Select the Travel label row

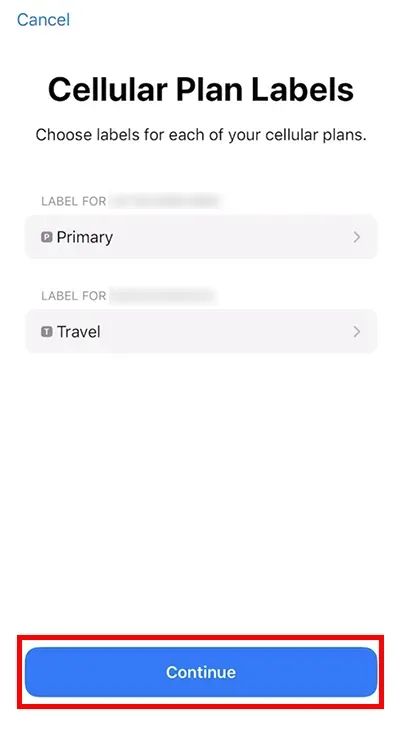point(201,331)
